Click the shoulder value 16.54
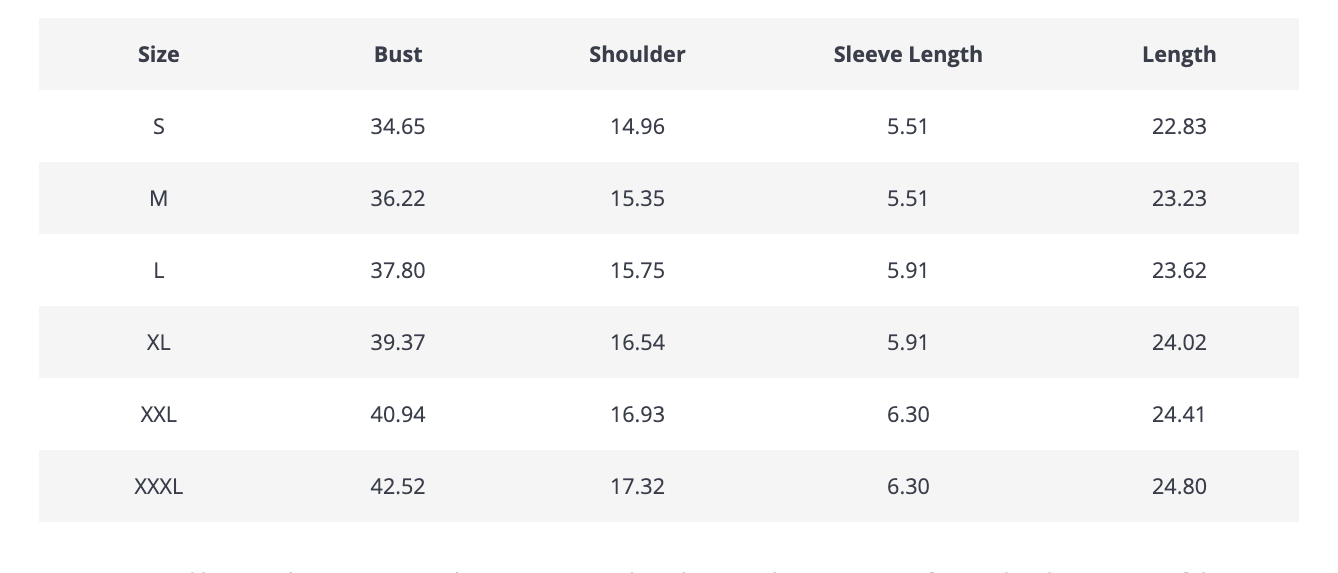 [x=637, y=342]
